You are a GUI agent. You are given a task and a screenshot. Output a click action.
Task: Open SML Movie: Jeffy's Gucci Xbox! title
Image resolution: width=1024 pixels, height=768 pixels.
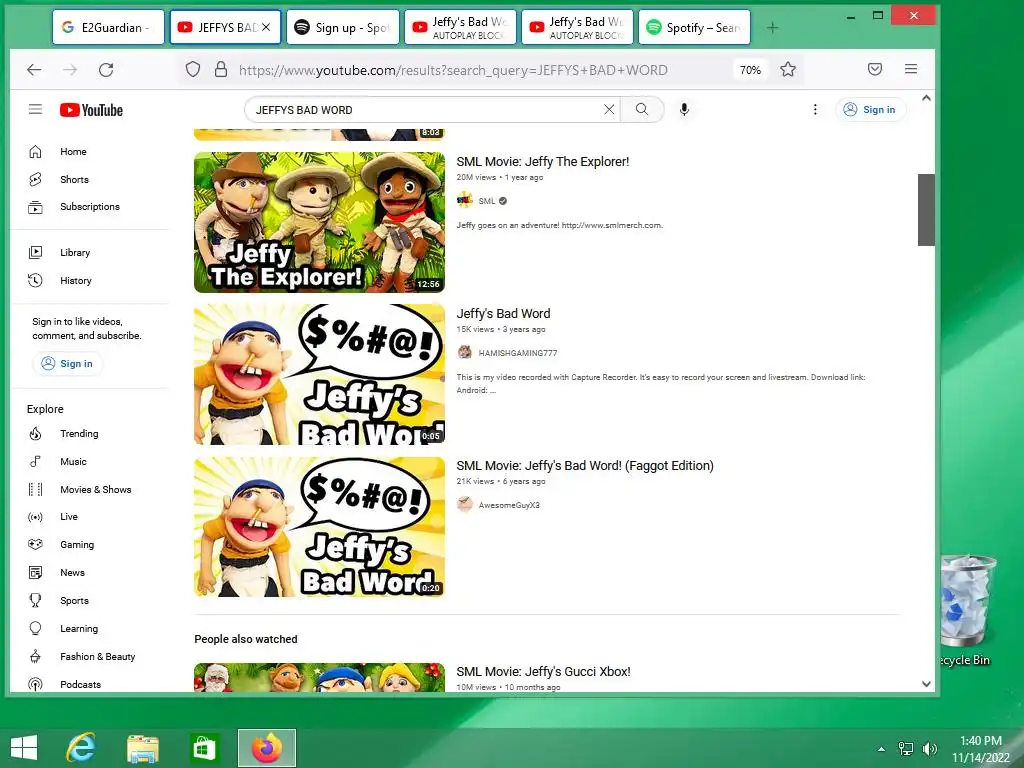click(x=543, y=671)
